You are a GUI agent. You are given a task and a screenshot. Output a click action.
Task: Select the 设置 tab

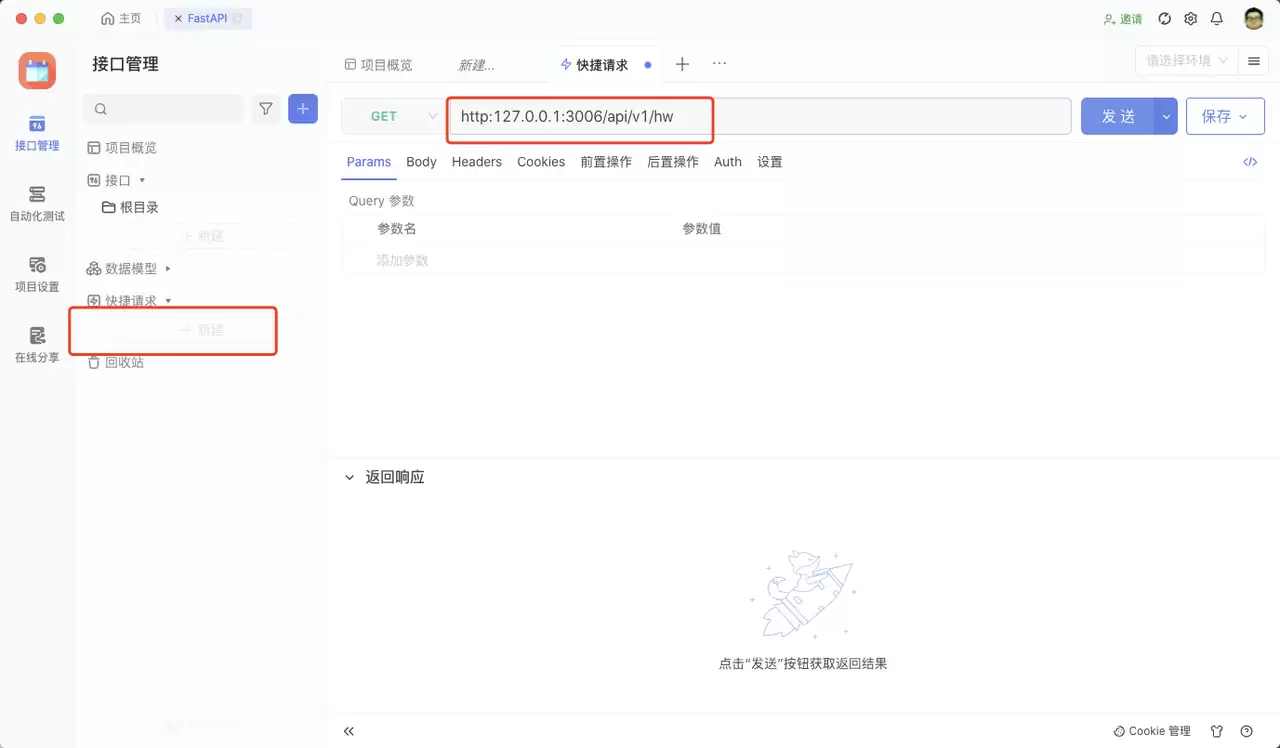[x=770, y=162]
